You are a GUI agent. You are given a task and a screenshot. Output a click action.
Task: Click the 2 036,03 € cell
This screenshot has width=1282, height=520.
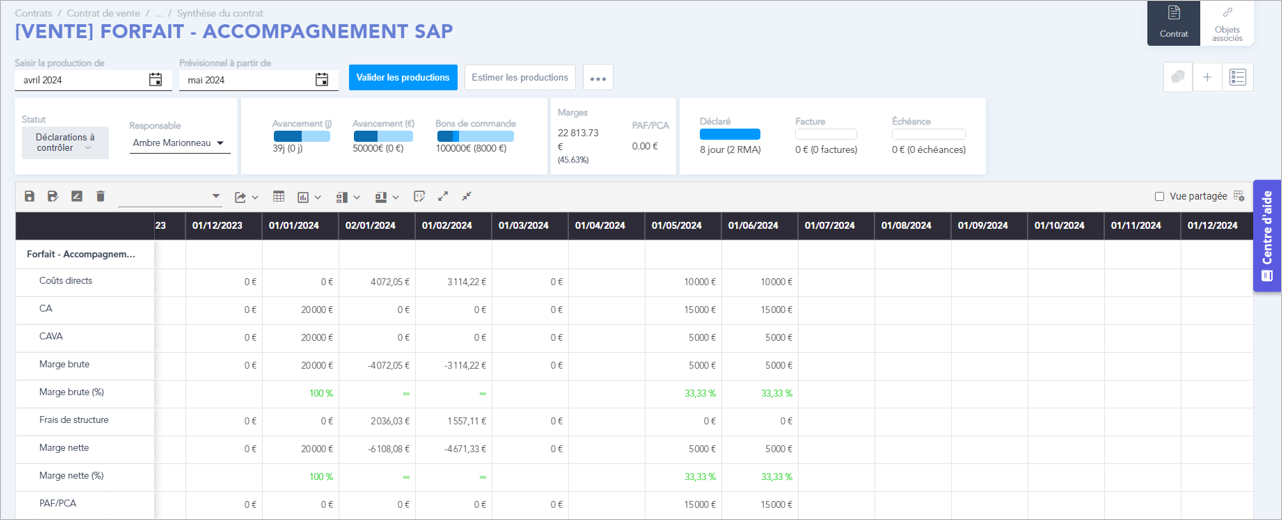(x=377, y=421)
